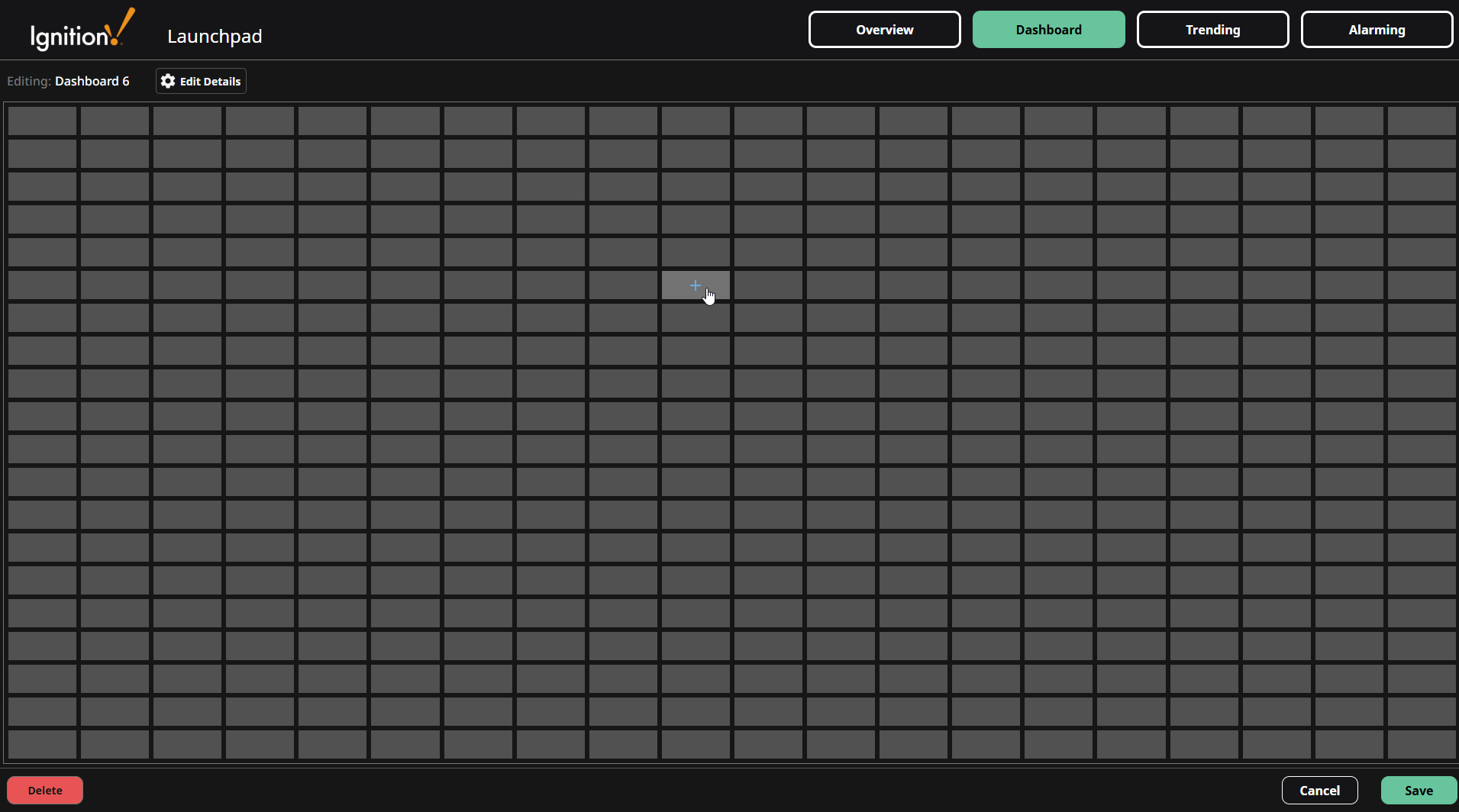Click the Dashboard 6 editing label

[x=92, y=81]
